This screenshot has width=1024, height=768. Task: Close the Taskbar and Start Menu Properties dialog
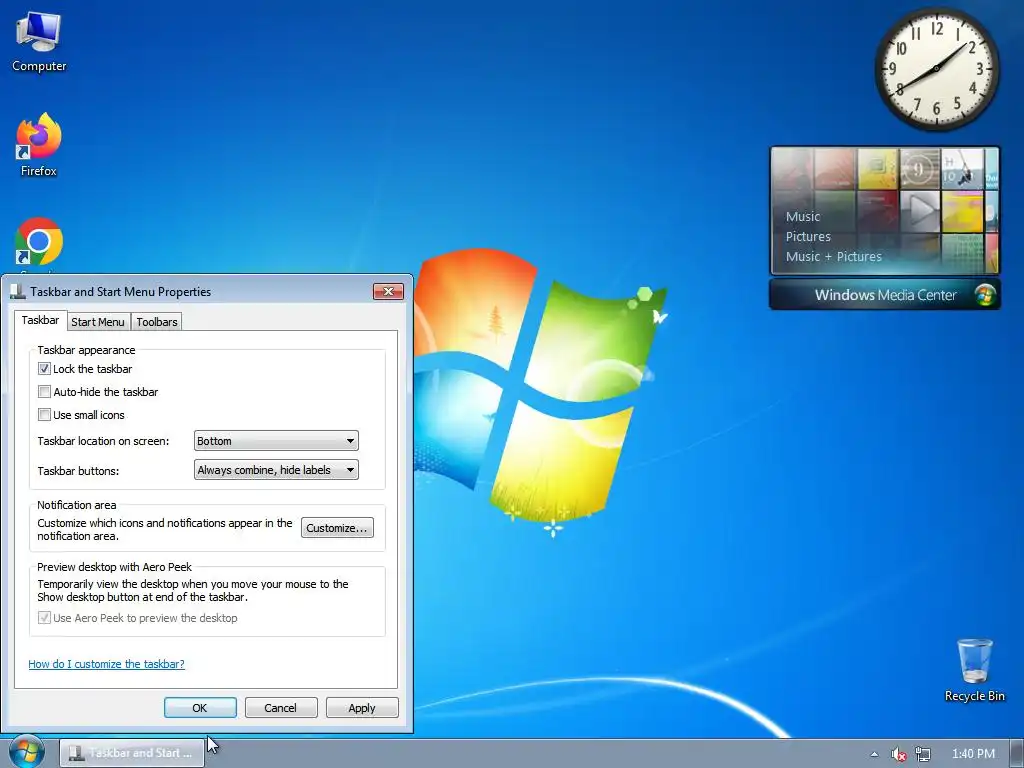tap(388, 291)
